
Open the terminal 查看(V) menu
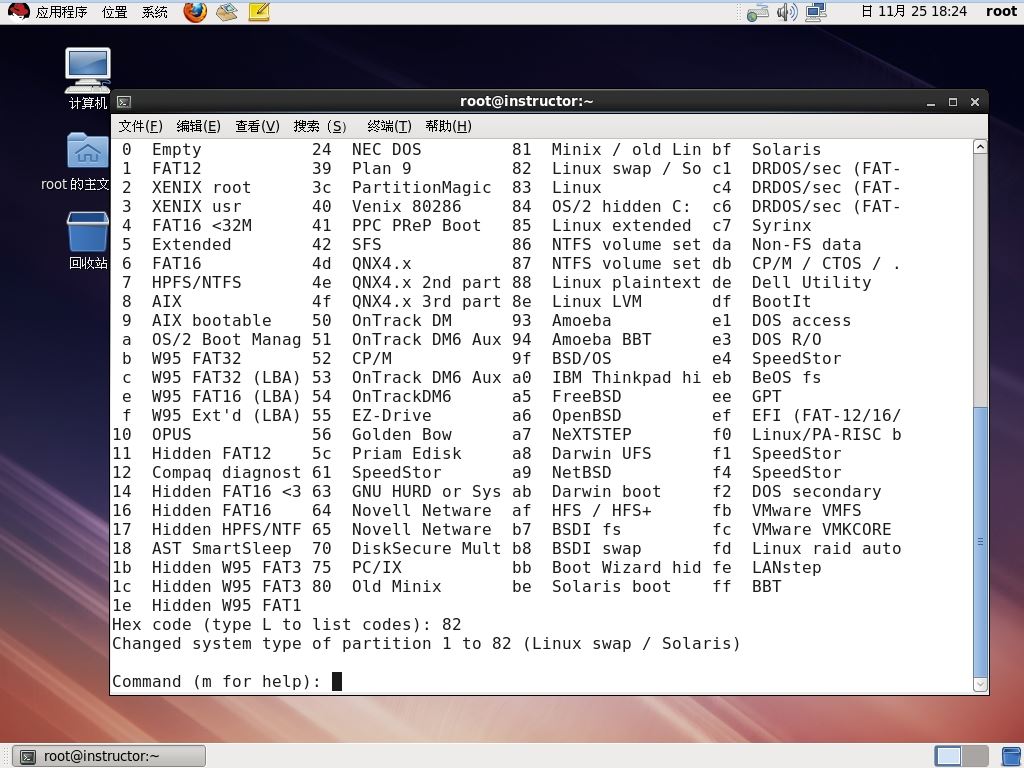click(x=257, y=126)
